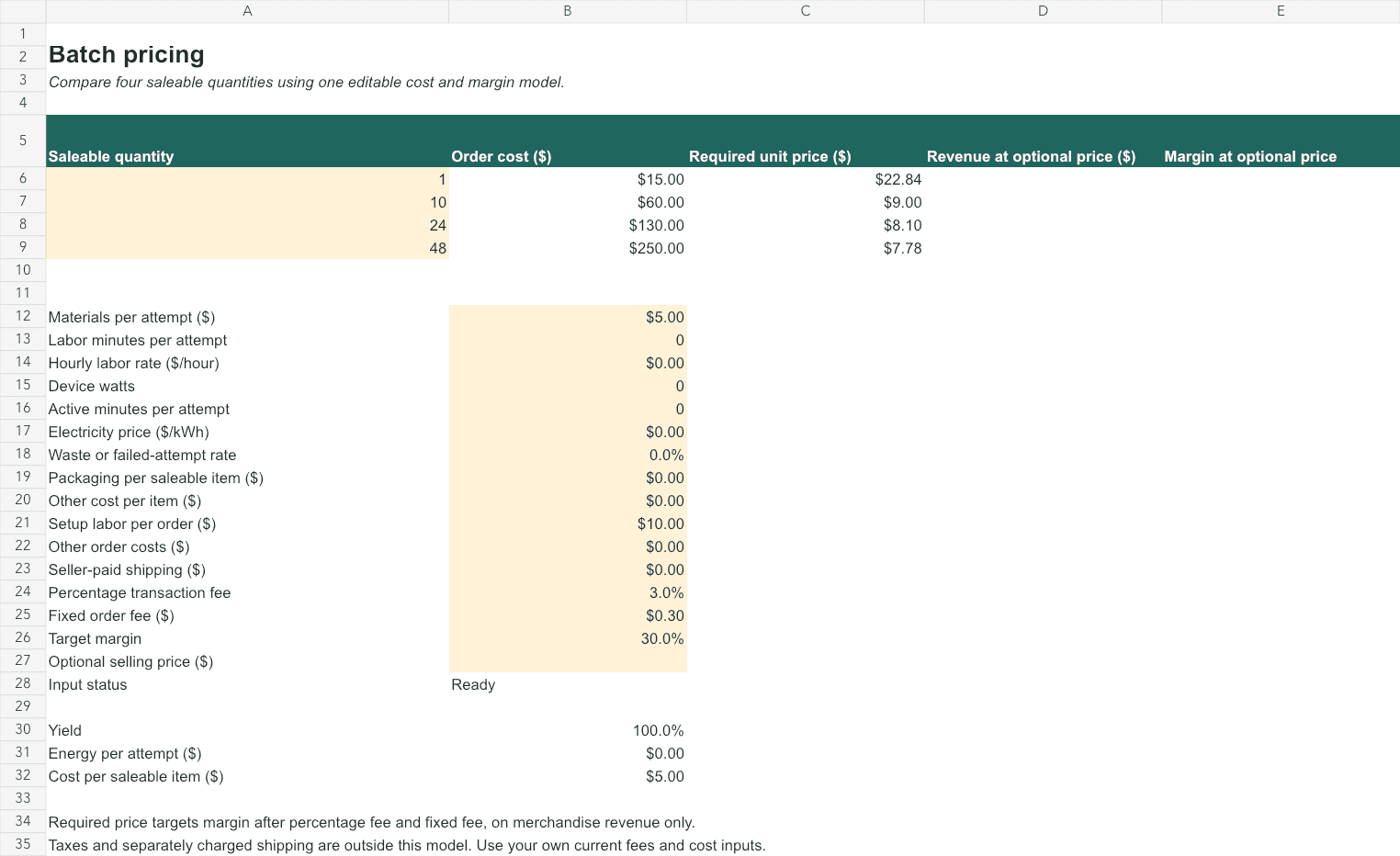The height and width of the screenshot is (856, 1400).
Task: Click the 'Packaging per saleable item ($)' label
Action: click(156, 478)
